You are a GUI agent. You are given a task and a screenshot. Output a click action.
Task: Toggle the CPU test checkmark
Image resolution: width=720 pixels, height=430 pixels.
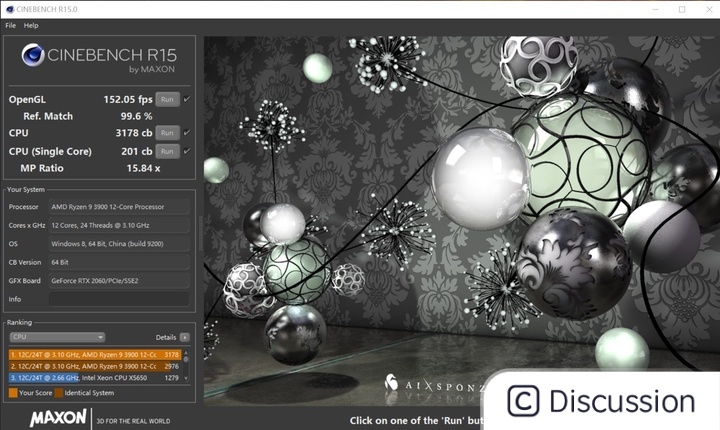186,132
